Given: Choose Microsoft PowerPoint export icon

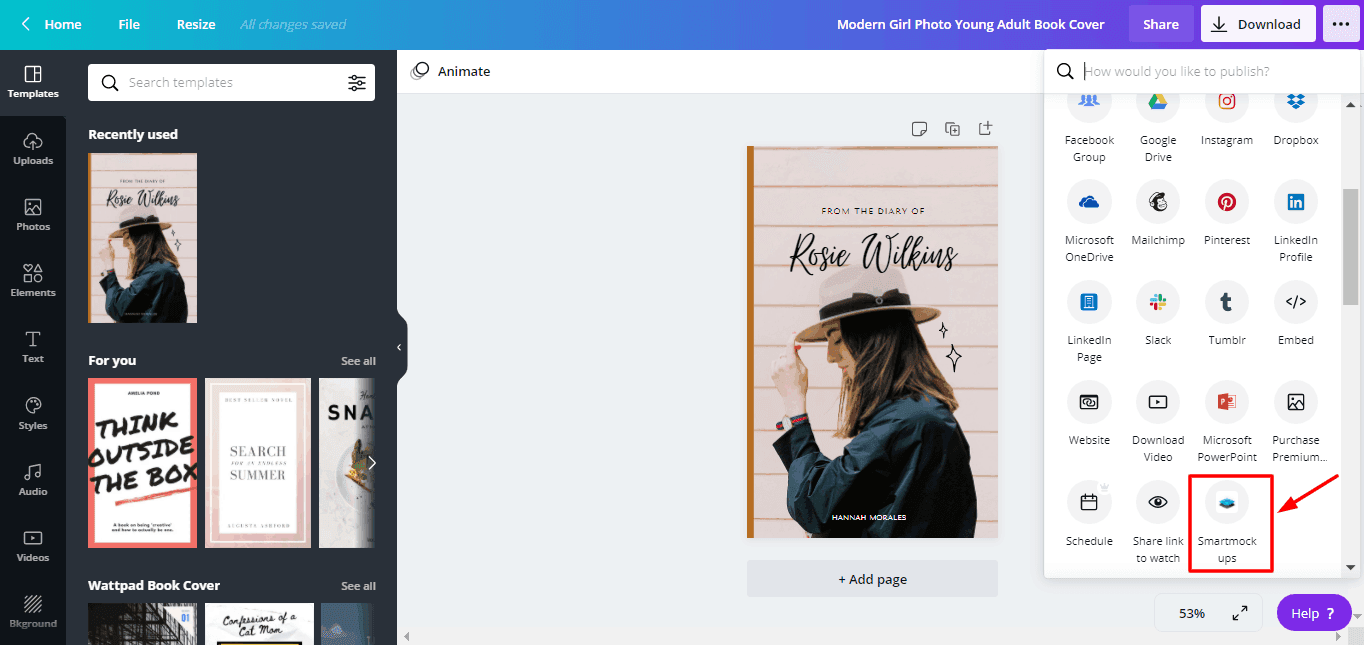Looking at the screenshot, I should (1227, 402).
